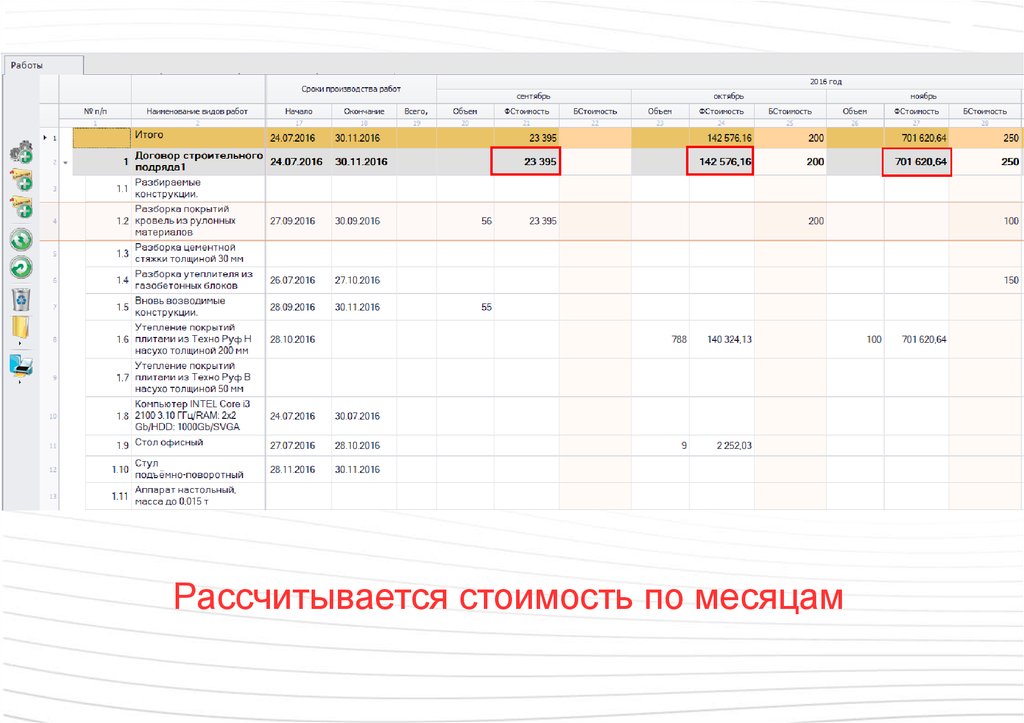Image resolution: width=1024 pixels, height=723 pixels.
Task: Select the Вновь возводимые конструкции row
Action: coord(198,307)
